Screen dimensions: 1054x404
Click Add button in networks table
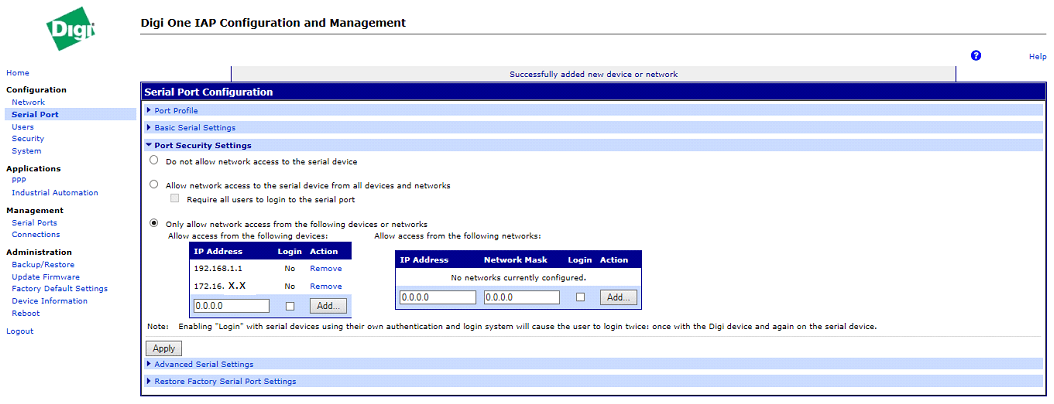point(618,297)
